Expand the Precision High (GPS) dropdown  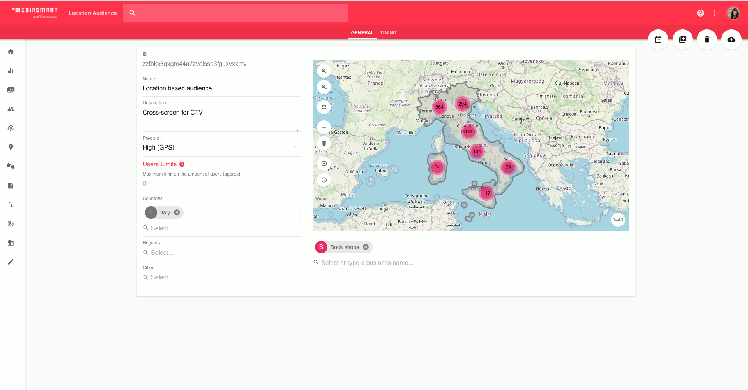221,148
